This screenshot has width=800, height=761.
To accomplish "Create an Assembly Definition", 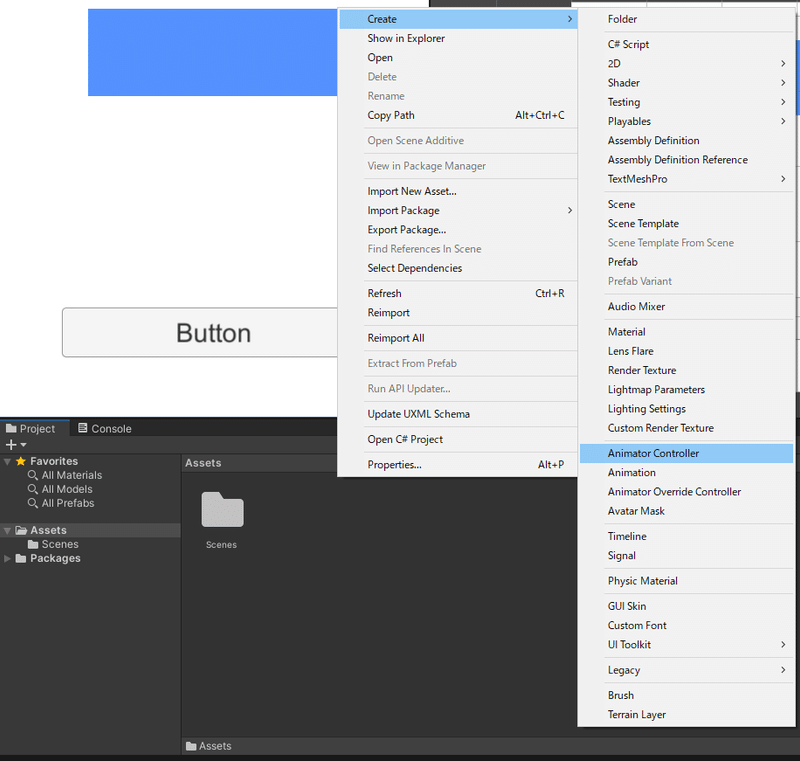I will tap(686, 141).
